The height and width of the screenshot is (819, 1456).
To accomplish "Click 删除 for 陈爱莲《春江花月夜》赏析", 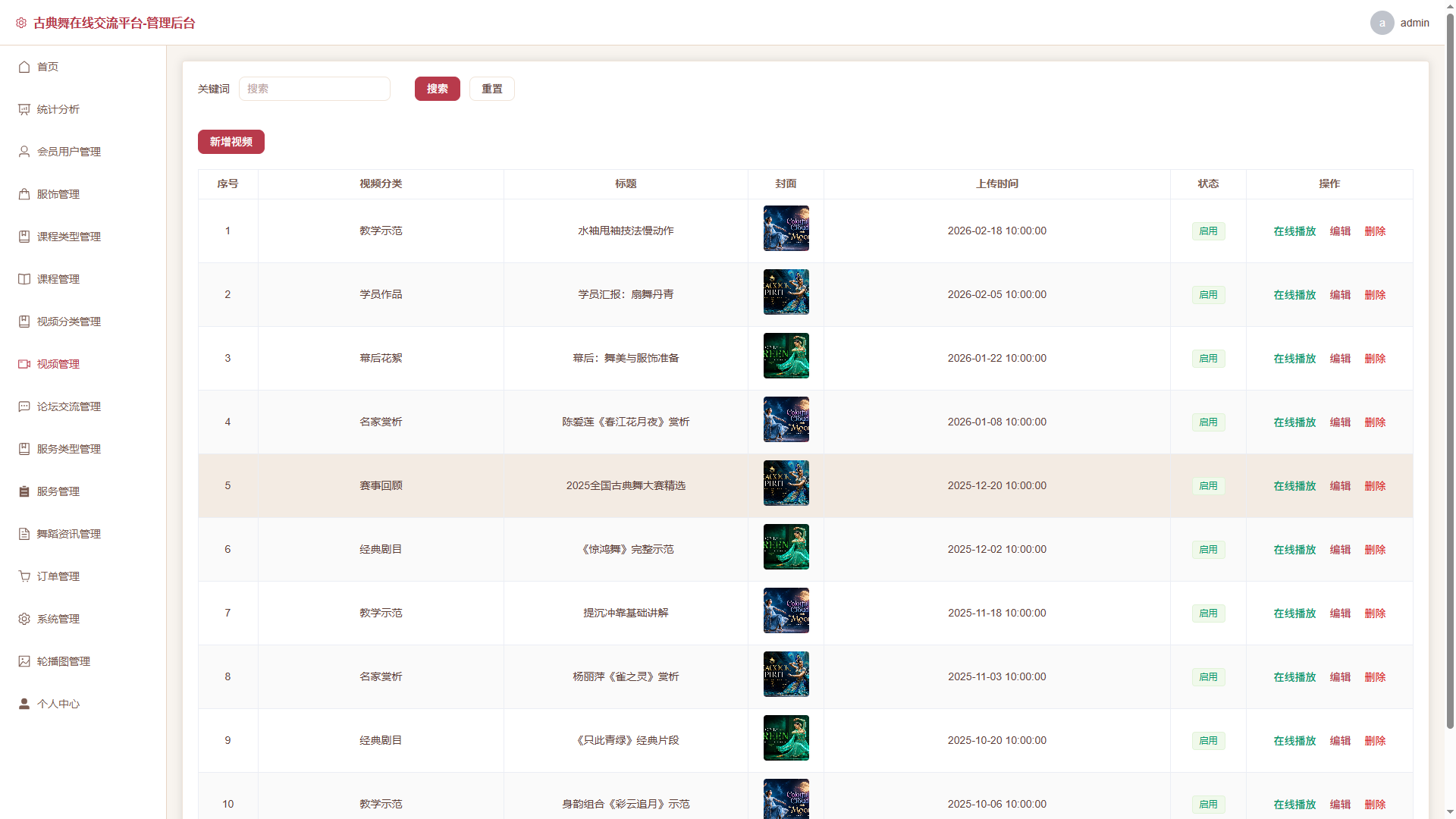I will [x=1375, y=422].
